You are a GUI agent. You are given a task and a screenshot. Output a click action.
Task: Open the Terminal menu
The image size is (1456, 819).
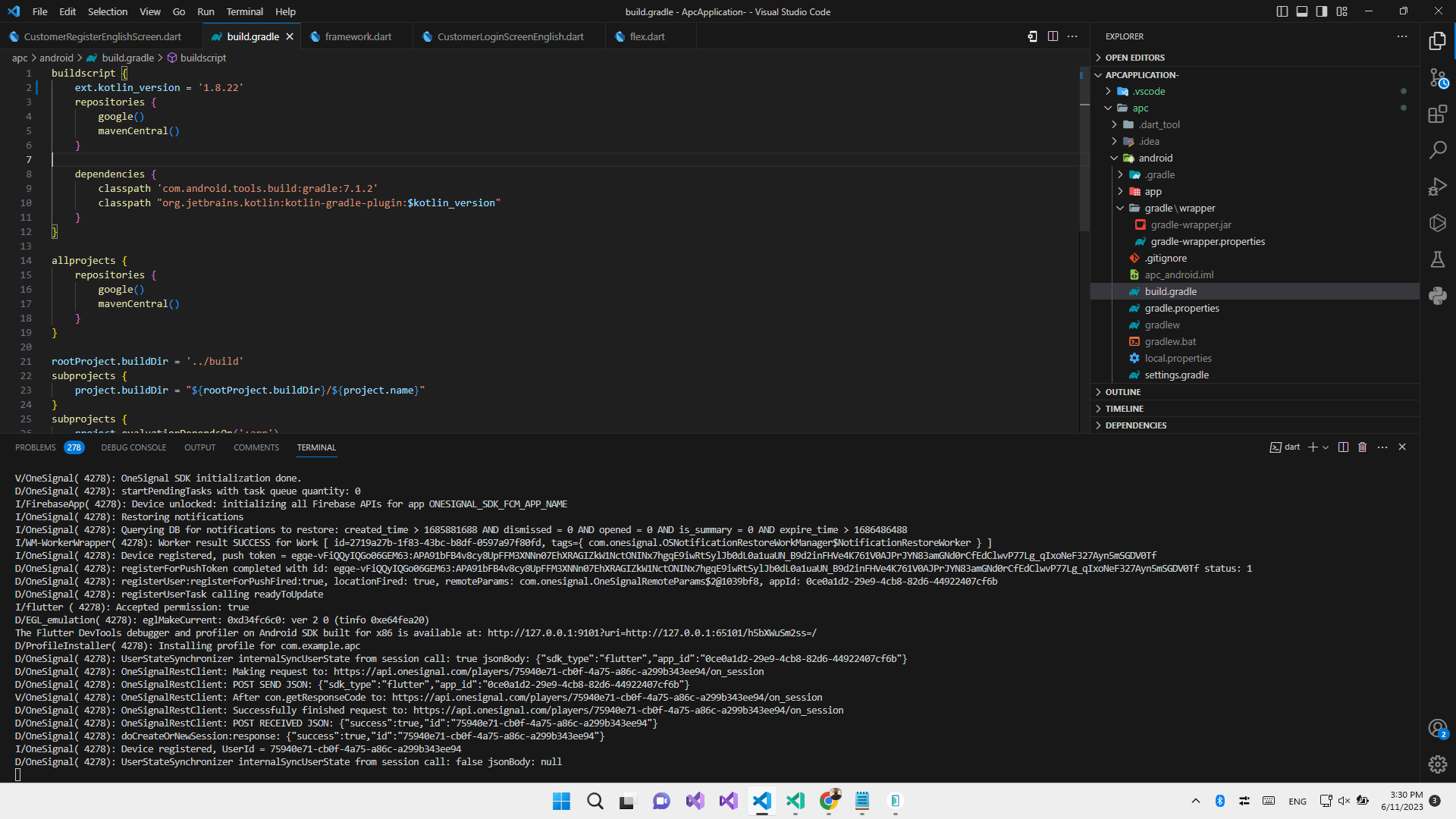coord(244,11)
